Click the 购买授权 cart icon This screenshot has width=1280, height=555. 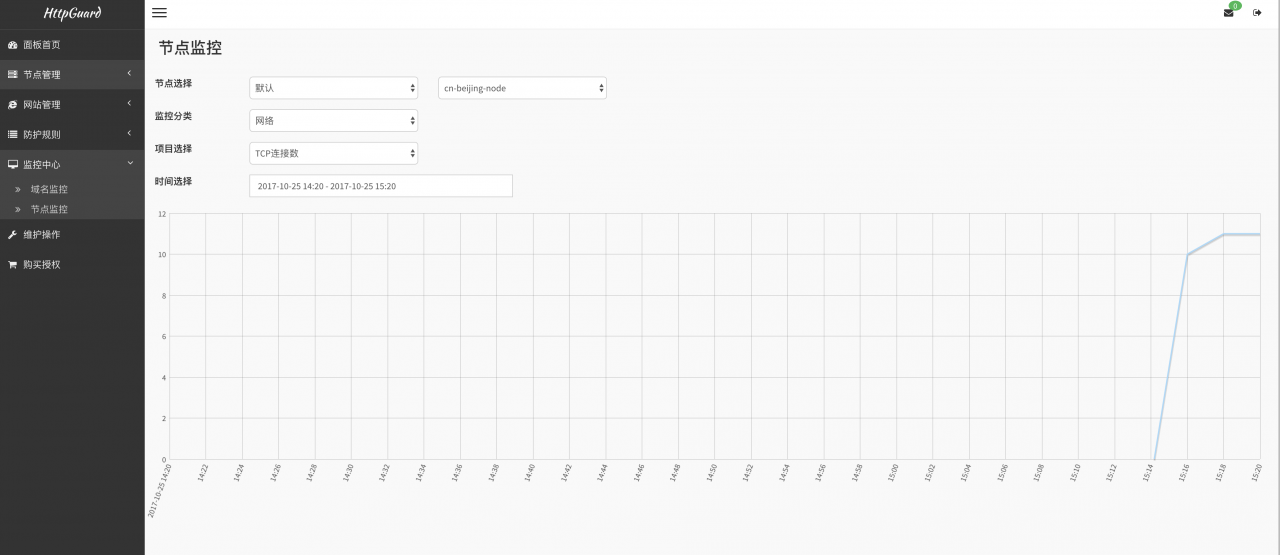[x=12, y=265]
